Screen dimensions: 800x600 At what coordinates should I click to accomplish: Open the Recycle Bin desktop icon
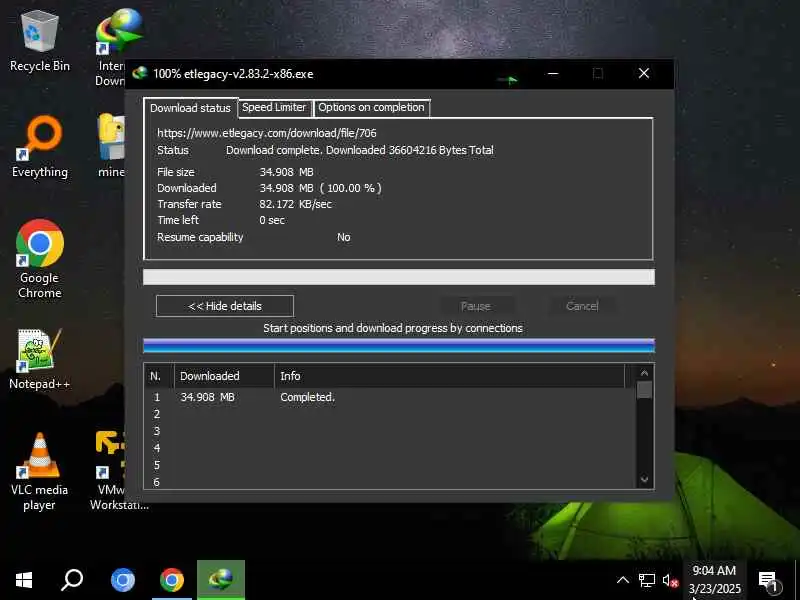(x=39, y=42)
